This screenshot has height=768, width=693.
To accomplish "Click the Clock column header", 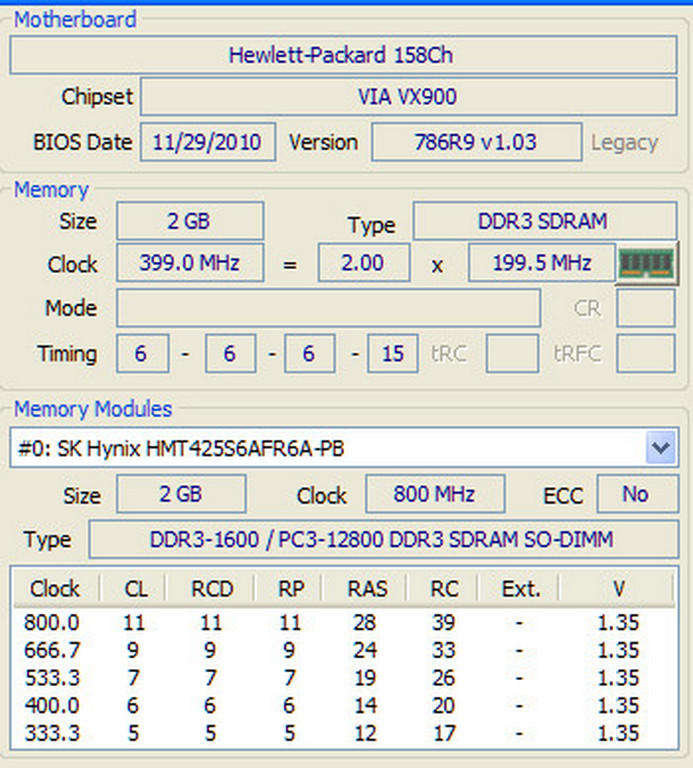I will click(55, 588).
